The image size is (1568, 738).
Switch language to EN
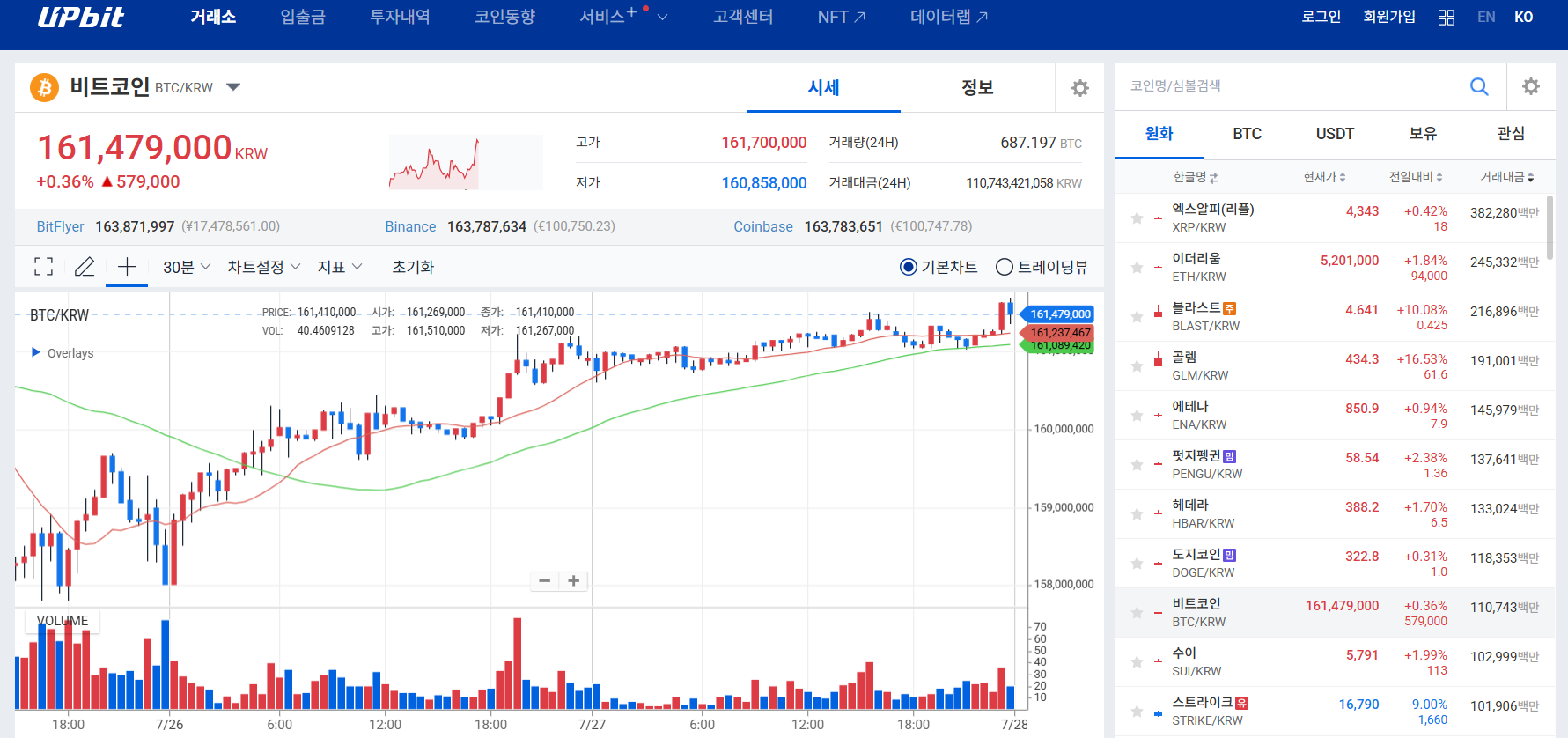[x=1486, y=17]
